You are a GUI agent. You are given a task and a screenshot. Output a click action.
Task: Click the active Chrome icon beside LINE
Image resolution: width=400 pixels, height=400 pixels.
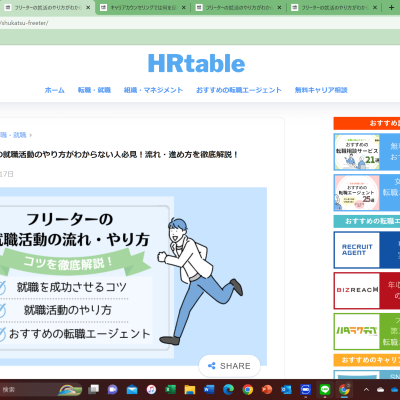click(344, 389)
